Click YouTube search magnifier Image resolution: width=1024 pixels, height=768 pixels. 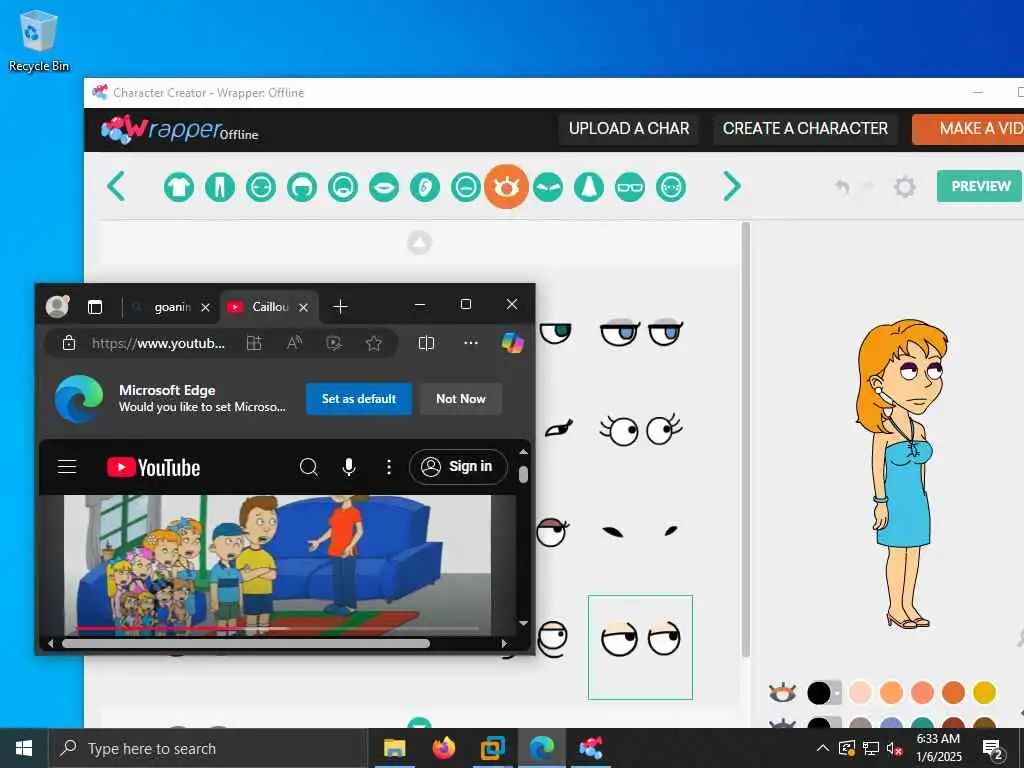[x=308, y=467]
